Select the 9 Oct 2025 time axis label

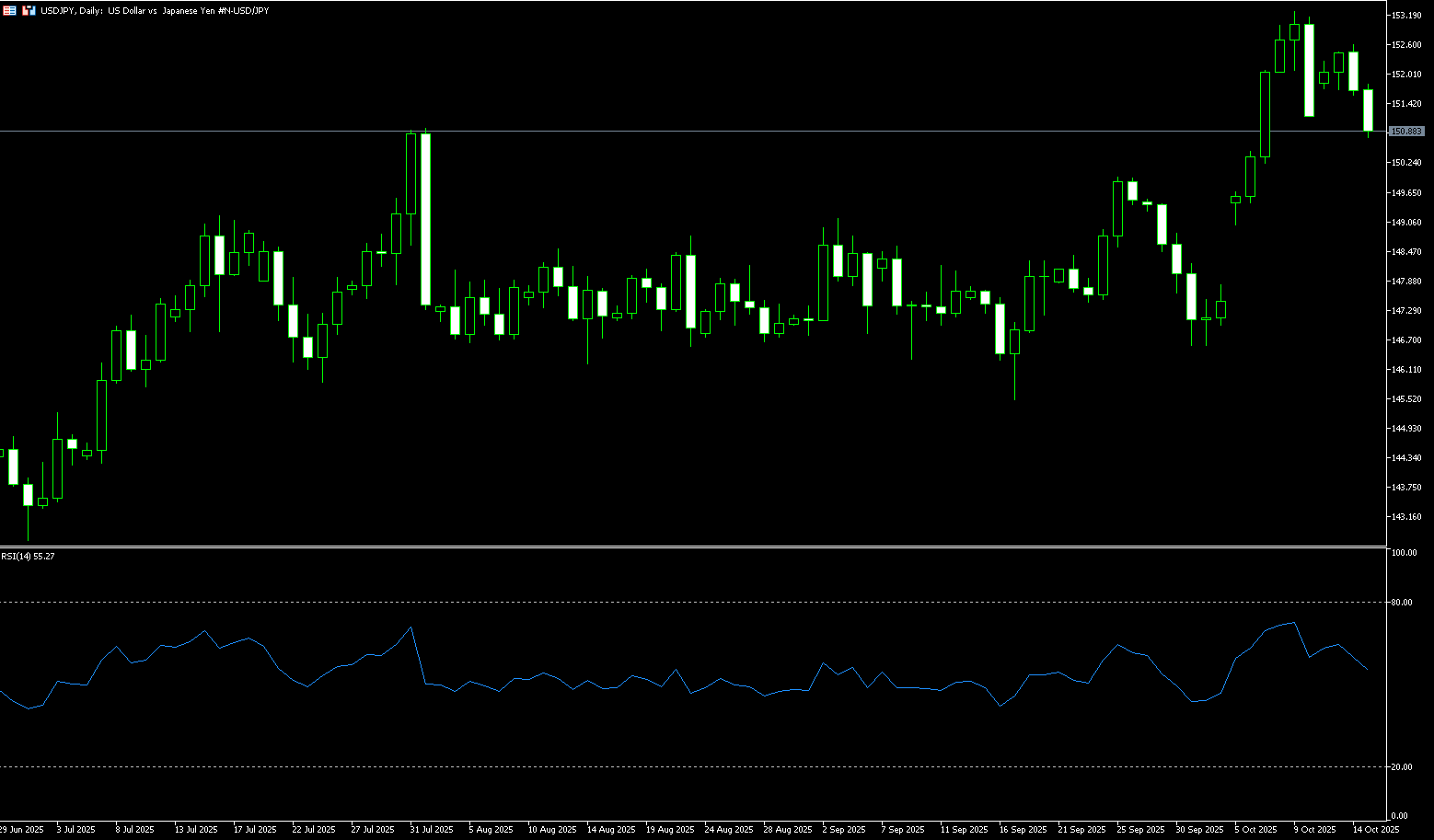click(1315, 830)
